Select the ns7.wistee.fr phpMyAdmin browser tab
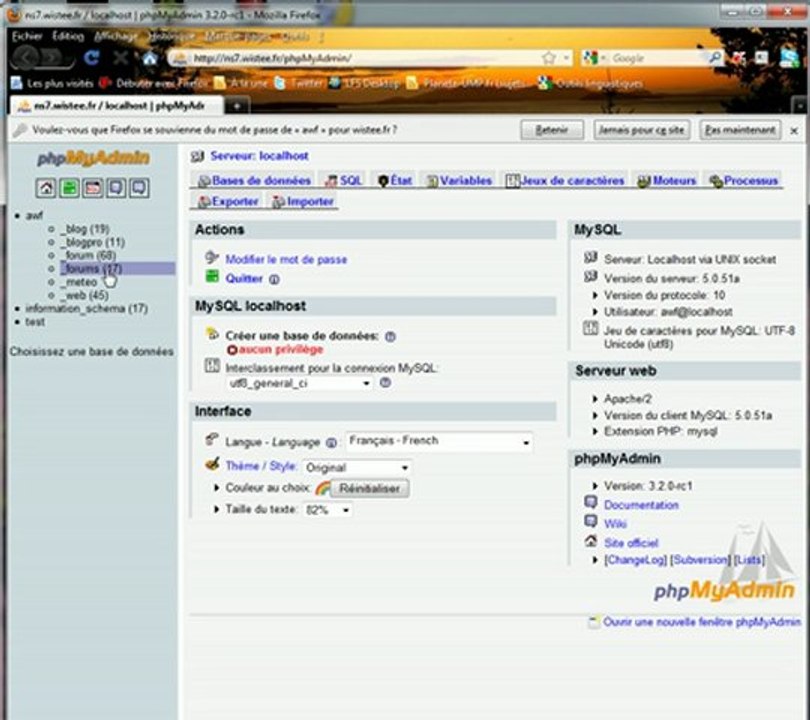810x720 pixels. pos(117,106)
